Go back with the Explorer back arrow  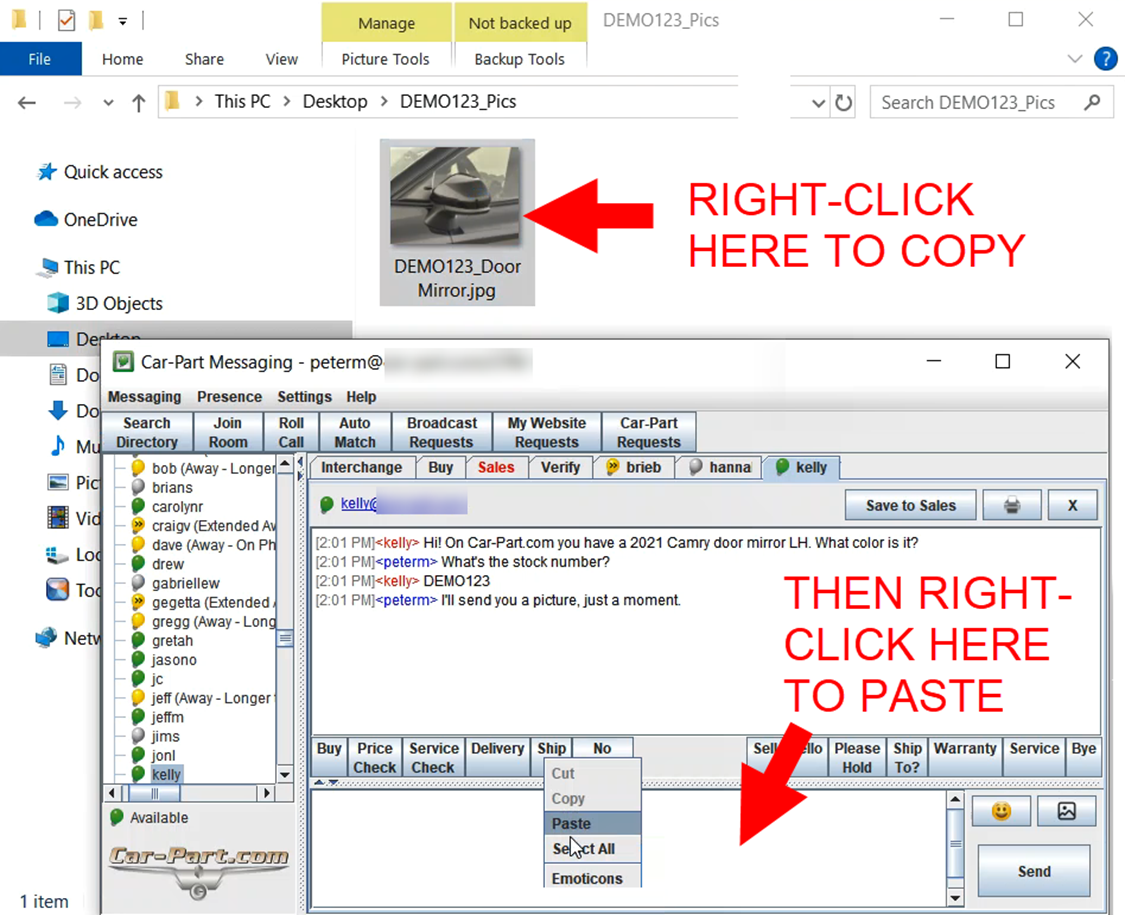[x=27, y=103]
